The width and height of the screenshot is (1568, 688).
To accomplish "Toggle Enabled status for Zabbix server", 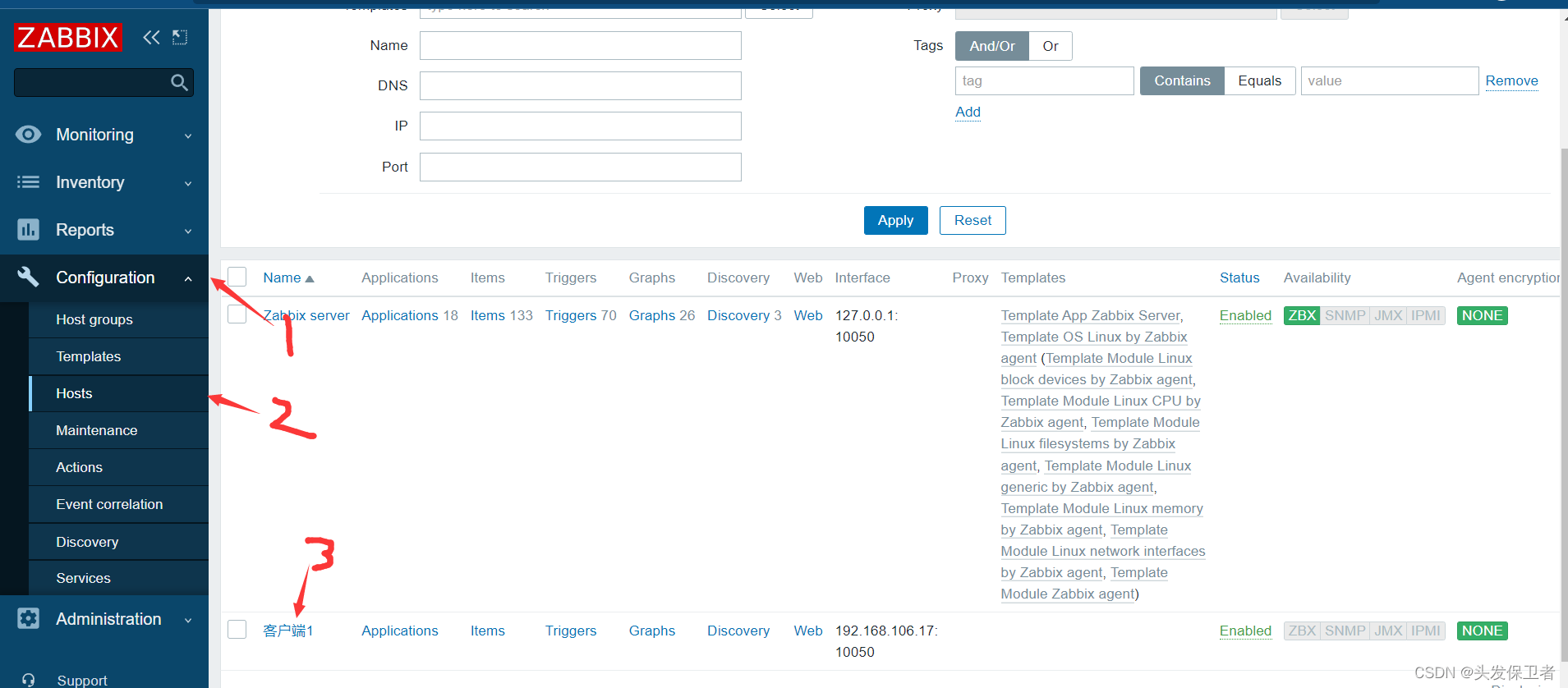I will pyautogui.click(x=1245, y=315).
